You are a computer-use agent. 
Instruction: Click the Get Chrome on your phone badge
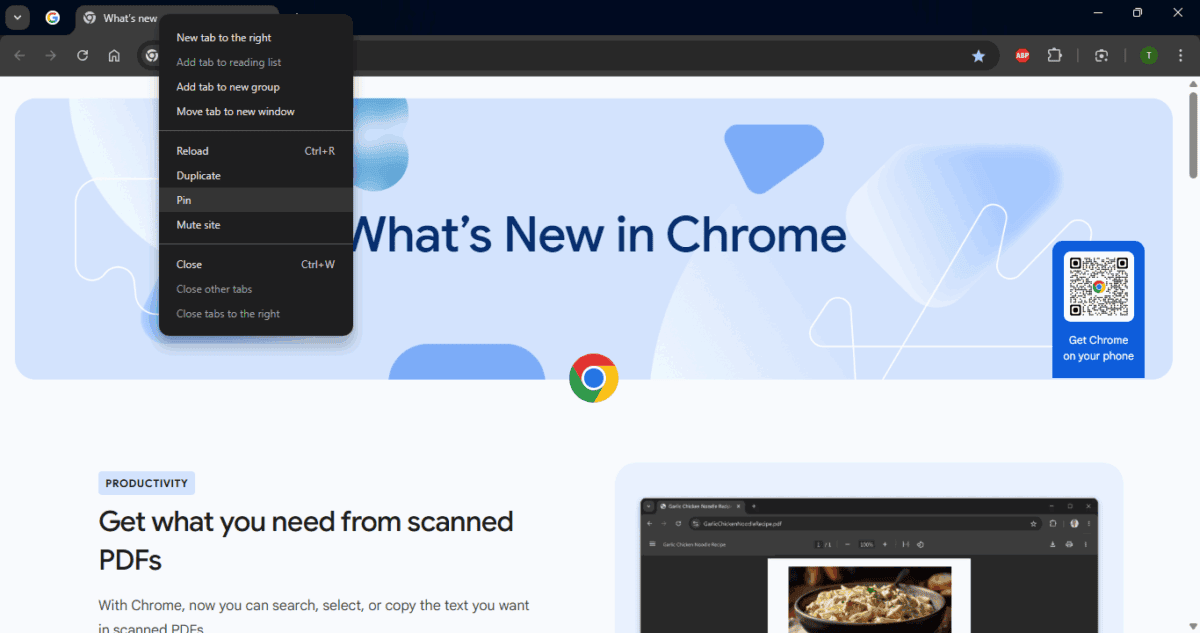[x=1098, y=308]
